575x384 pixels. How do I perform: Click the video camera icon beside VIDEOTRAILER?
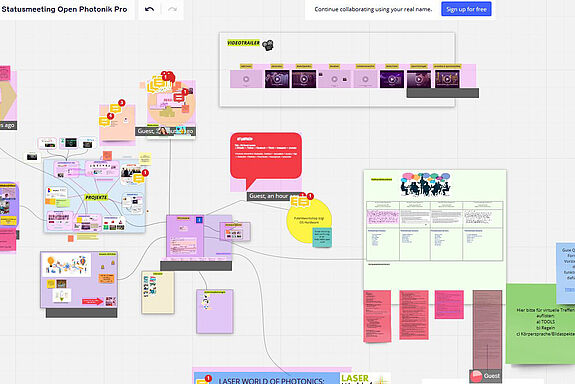pyautogui.click(x=268, y=45)
